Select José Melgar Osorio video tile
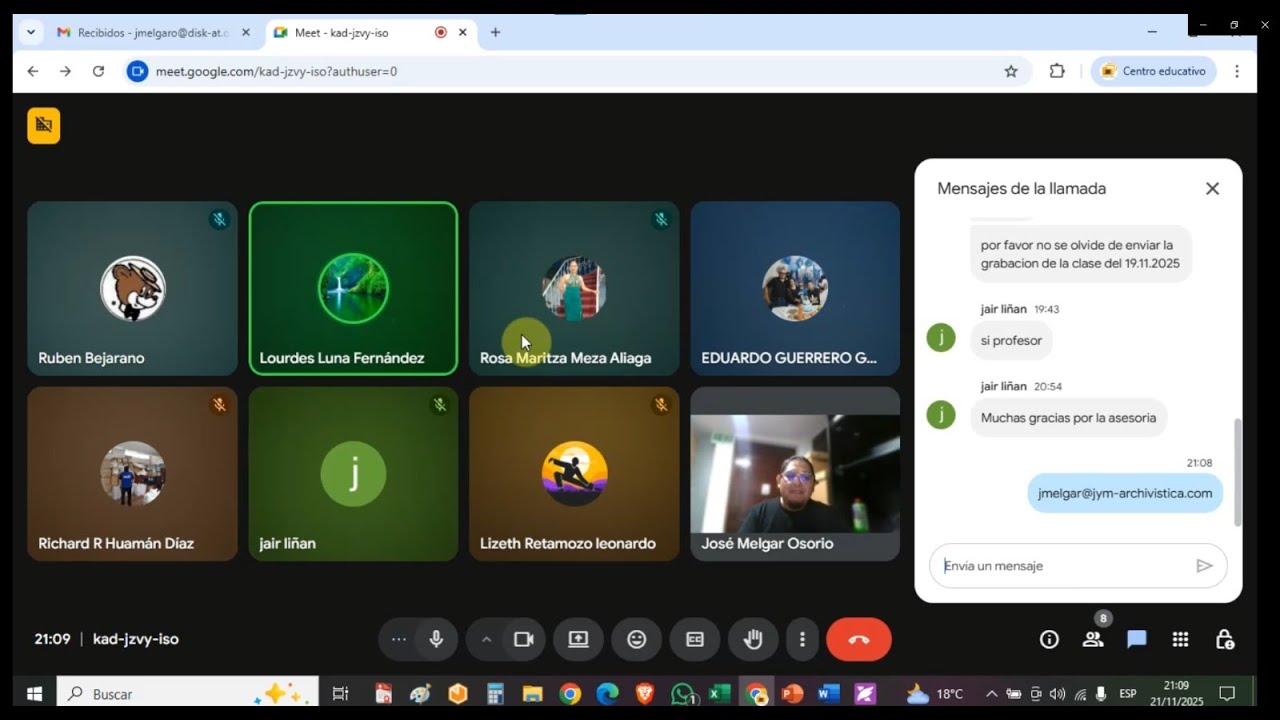 coord(795,474)
